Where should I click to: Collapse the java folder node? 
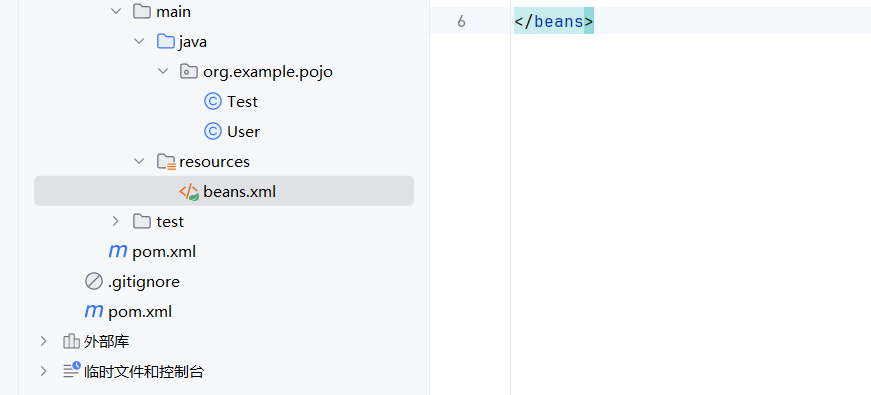point(139,42)
